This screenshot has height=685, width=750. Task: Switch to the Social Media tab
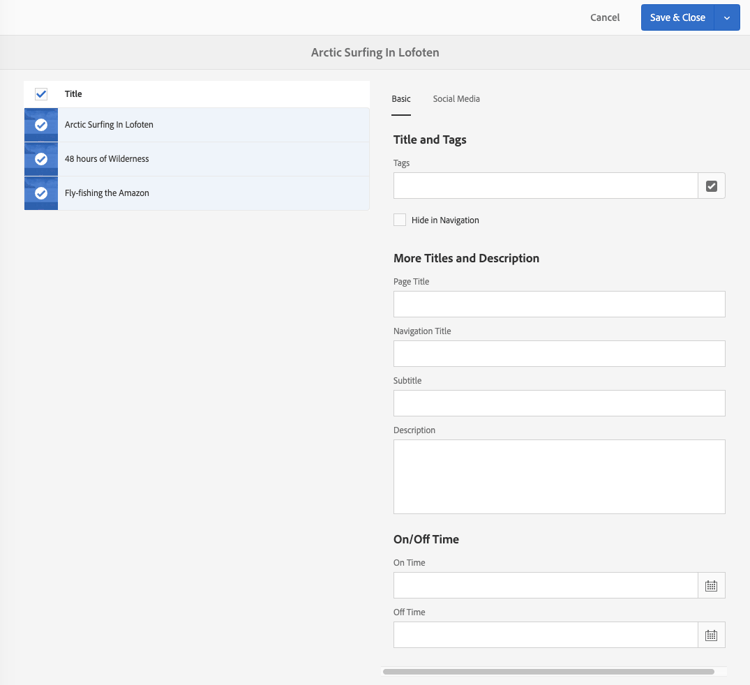[x=456, y=99]
